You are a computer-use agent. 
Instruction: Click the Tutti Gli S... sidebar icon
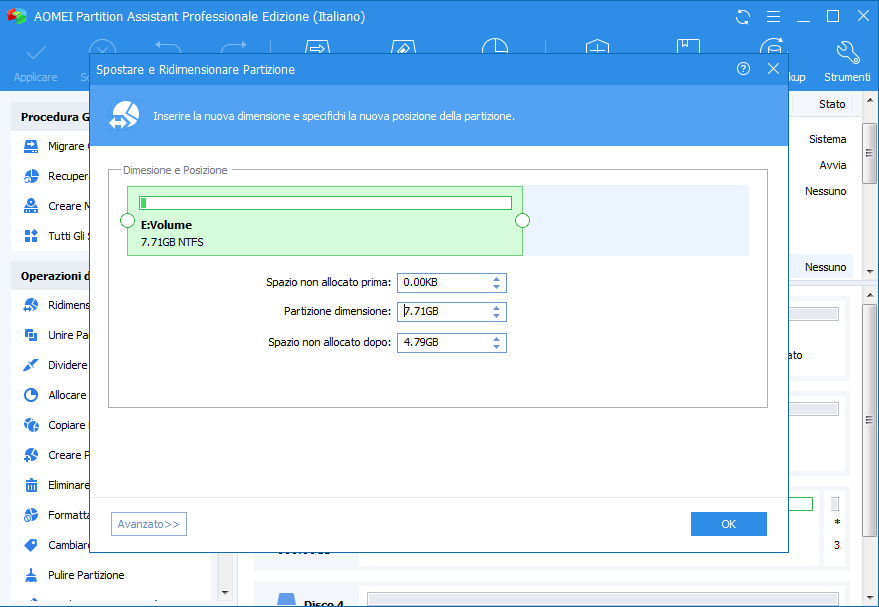(x=31, y=235)
